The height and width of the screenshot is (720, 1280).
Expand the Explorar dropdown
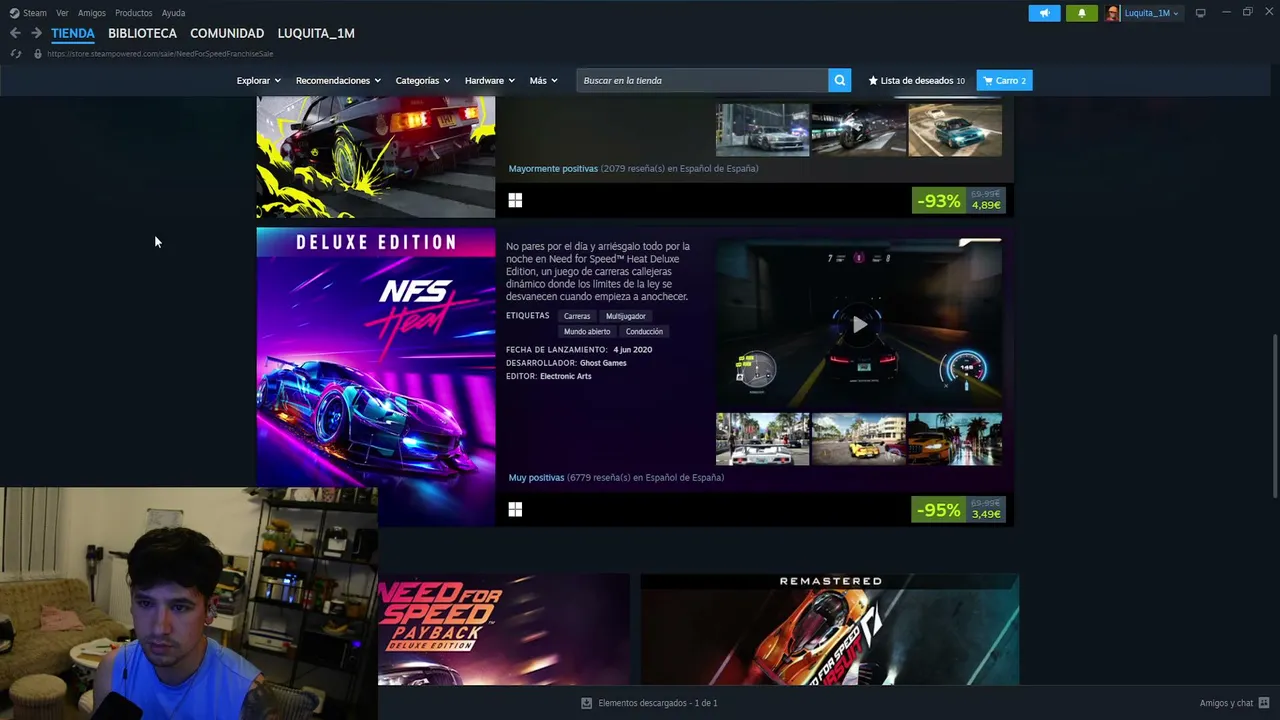(258, 80)
